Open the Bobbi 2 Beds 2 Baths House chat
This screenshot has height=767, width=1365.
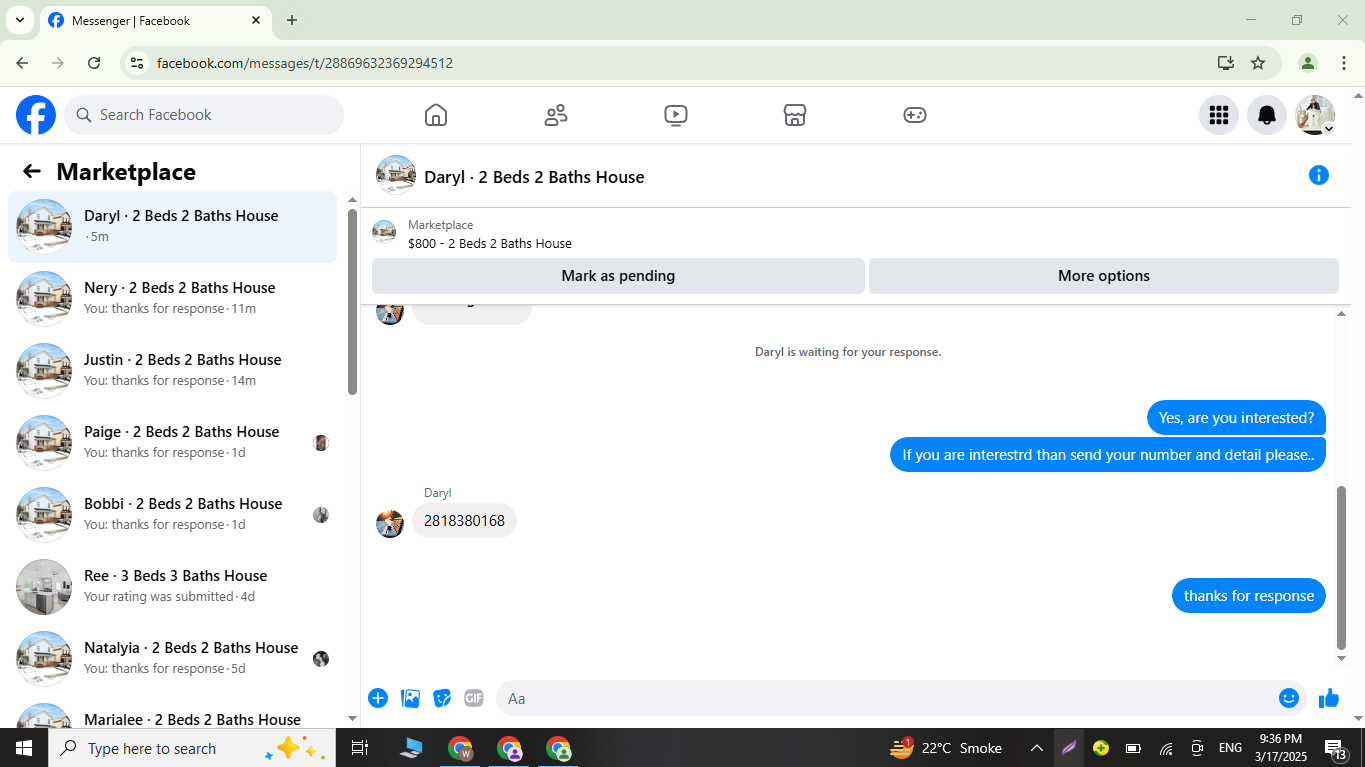[x=173, y=515]
